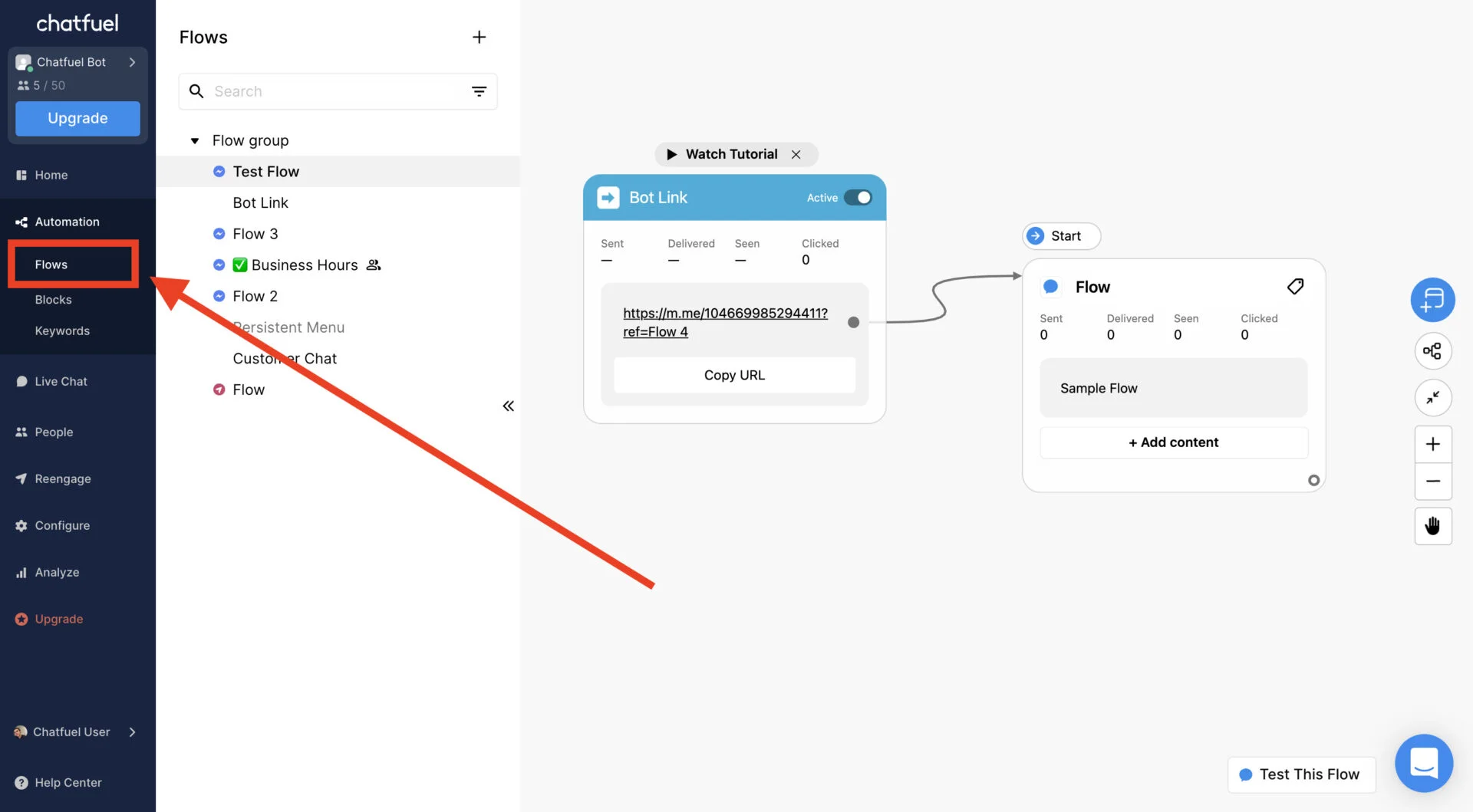Image resolution: width=1473 pixels, height=812 pixels.
Task: Open Configure in sidebar
Action: pyautogui.click(x=62, y=526)
